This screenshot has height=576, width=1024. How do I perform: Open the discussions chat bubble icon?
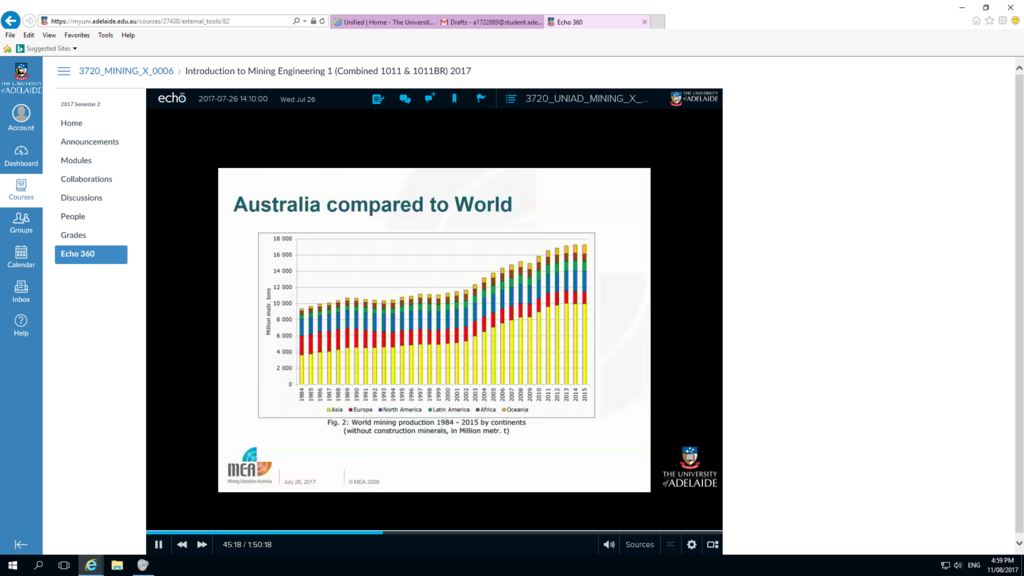(x=405, y=99)
